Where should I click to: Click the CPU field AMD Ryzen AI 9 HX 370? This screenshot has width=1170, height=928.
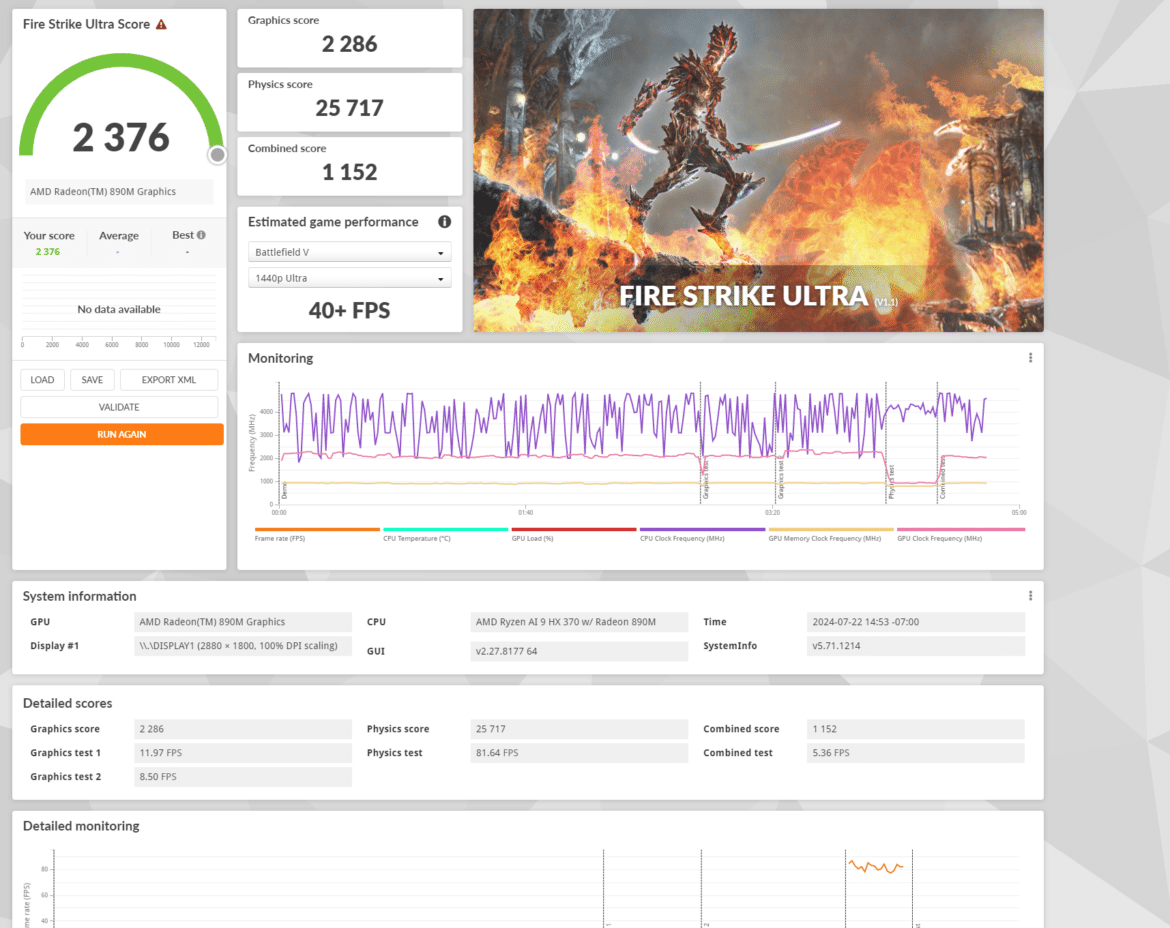(x=579, y=622)
